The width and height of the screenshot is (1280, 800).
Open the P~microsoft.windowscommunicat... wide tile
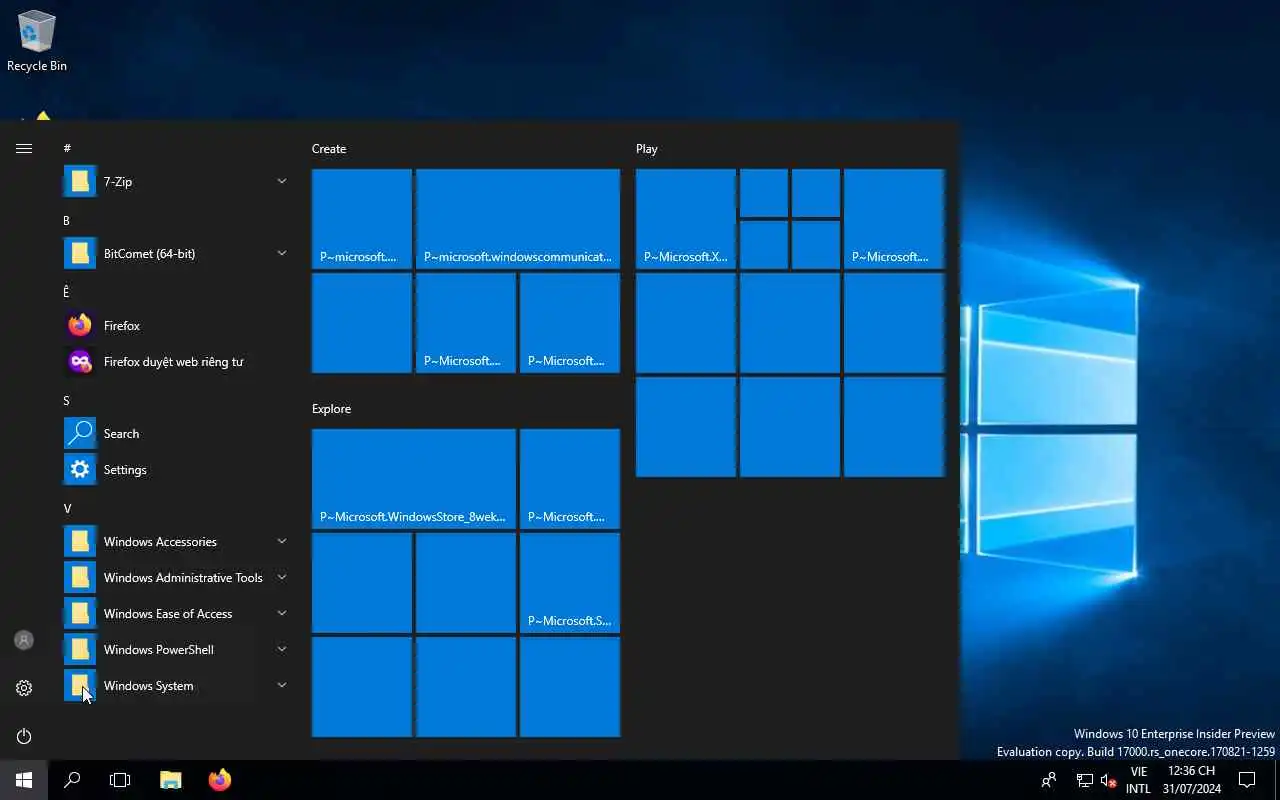click(x=518, y=219)
